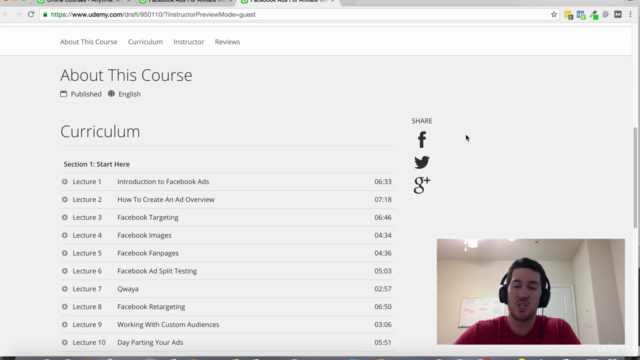Open the Reviews nav tab
640x360 pixels.
[x=227, y=42]
